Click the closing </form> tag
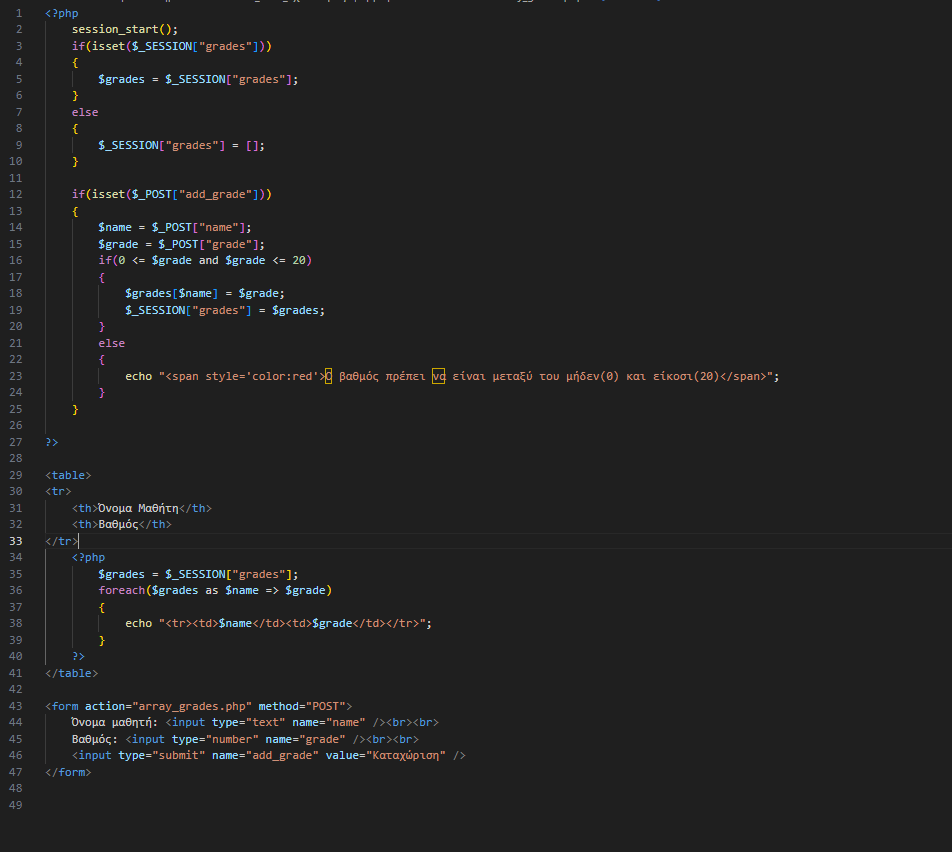Viewport: 952px width, 852px height. point(68,772)
